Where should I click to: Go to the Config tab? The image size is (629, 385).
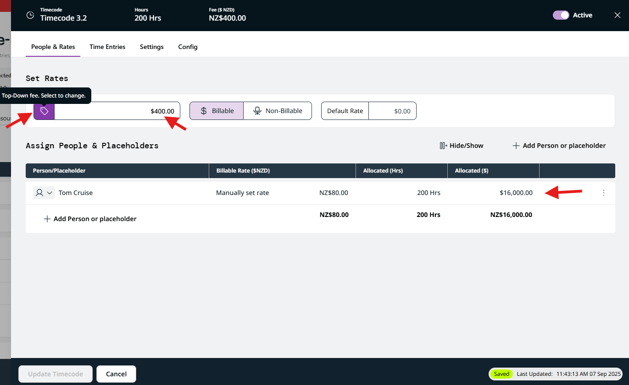point(188,47)
